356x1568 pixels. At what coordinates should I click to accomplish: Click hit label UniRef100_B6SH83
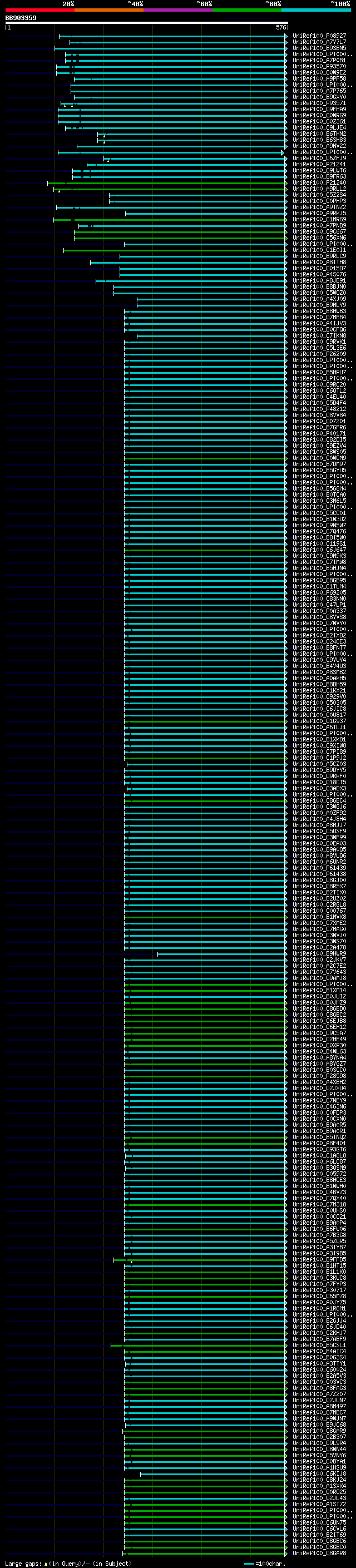pyautogui.click(x=319, y=140)
